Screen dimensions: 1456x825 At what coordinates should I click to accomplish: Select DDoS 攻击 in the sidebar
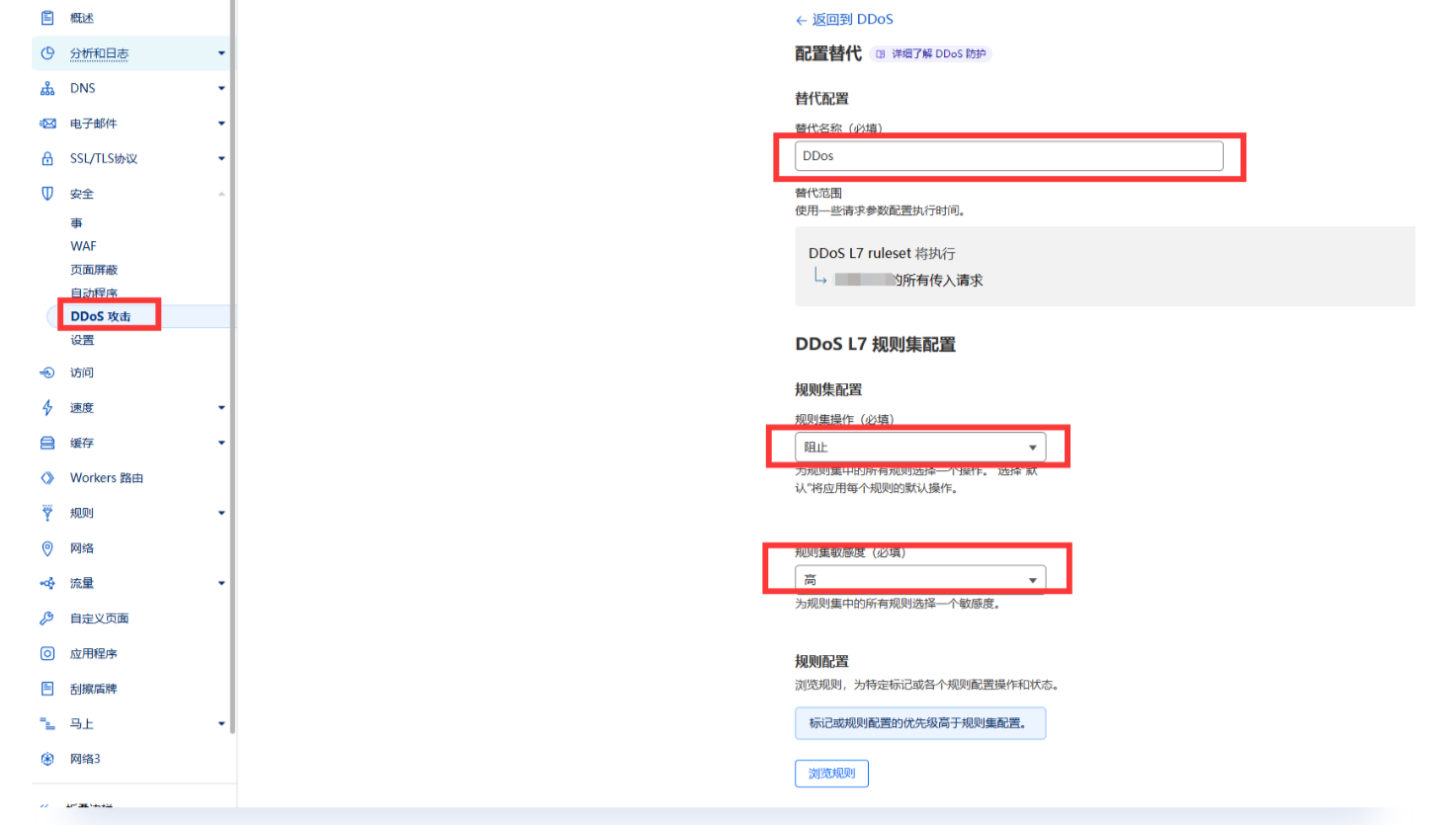[101, 316]
